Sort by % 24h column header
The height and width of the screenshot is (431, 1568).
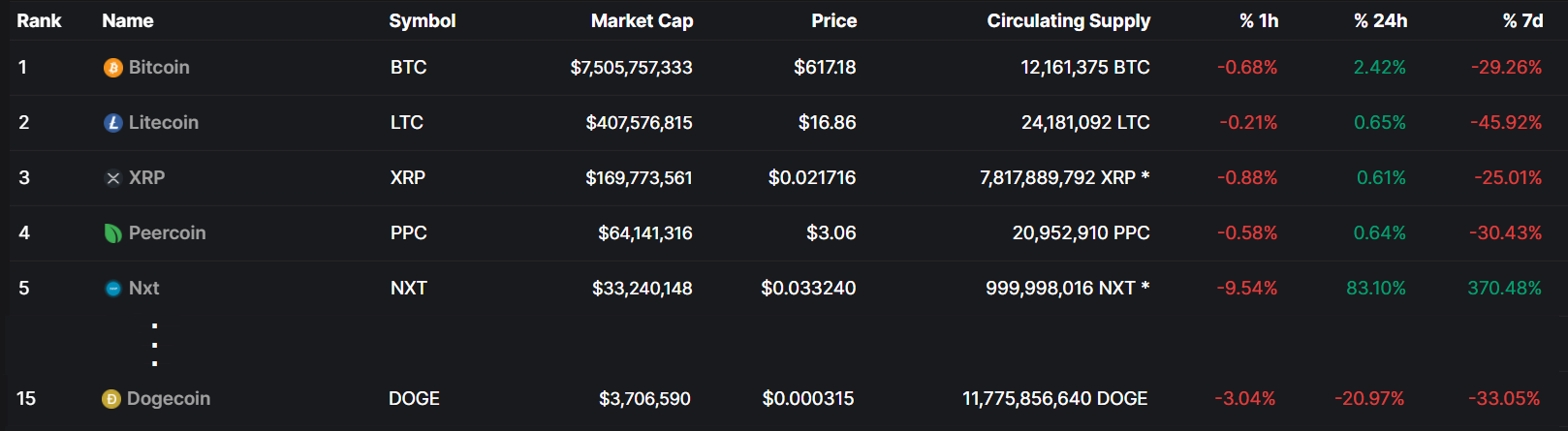coord(1380,21)
